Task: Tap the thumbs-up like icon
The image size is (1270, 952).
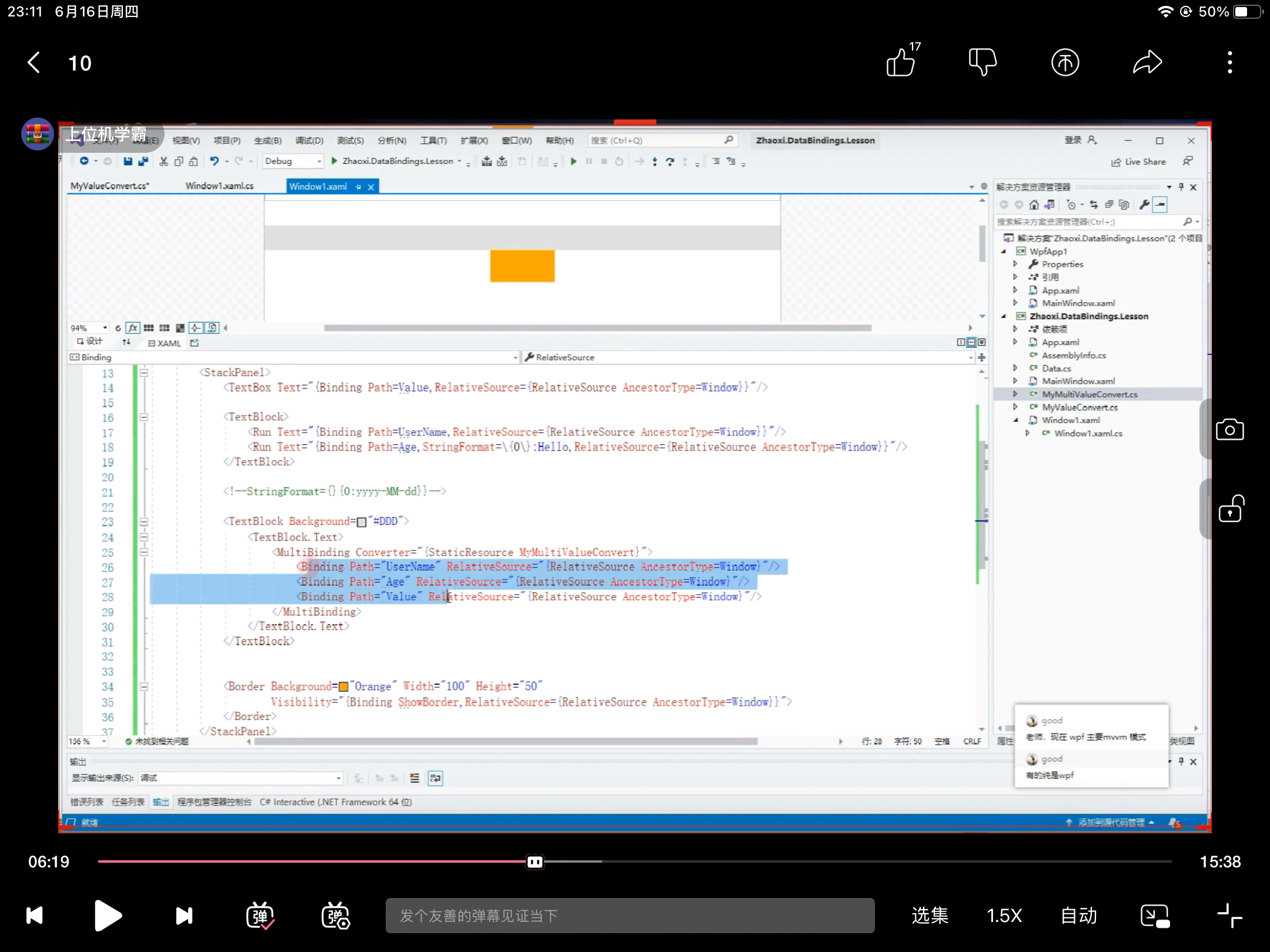Action: [901, 62]
